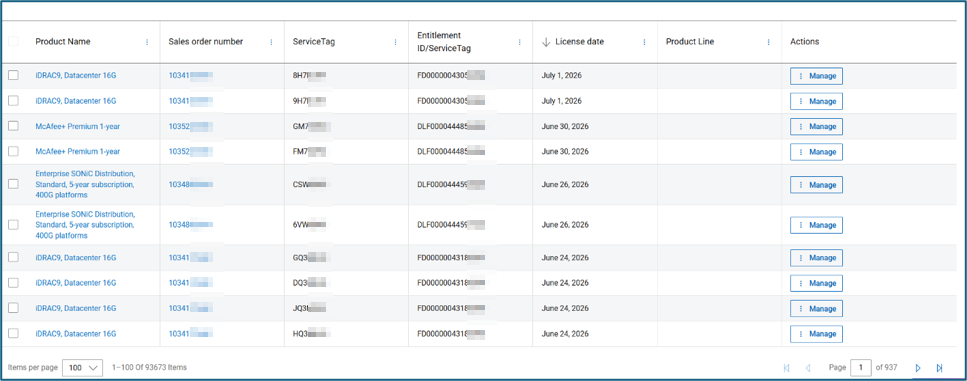The height and width of the screenshot is (381, 967).
Task: Click the License date sort arrow
Action: coord(546,42)
